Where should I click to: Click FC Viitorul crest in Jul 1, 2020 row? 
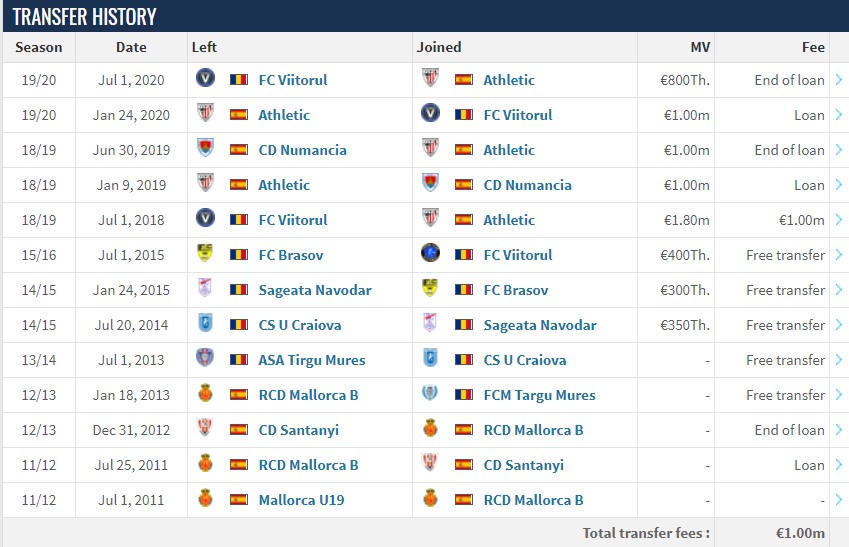206,79
